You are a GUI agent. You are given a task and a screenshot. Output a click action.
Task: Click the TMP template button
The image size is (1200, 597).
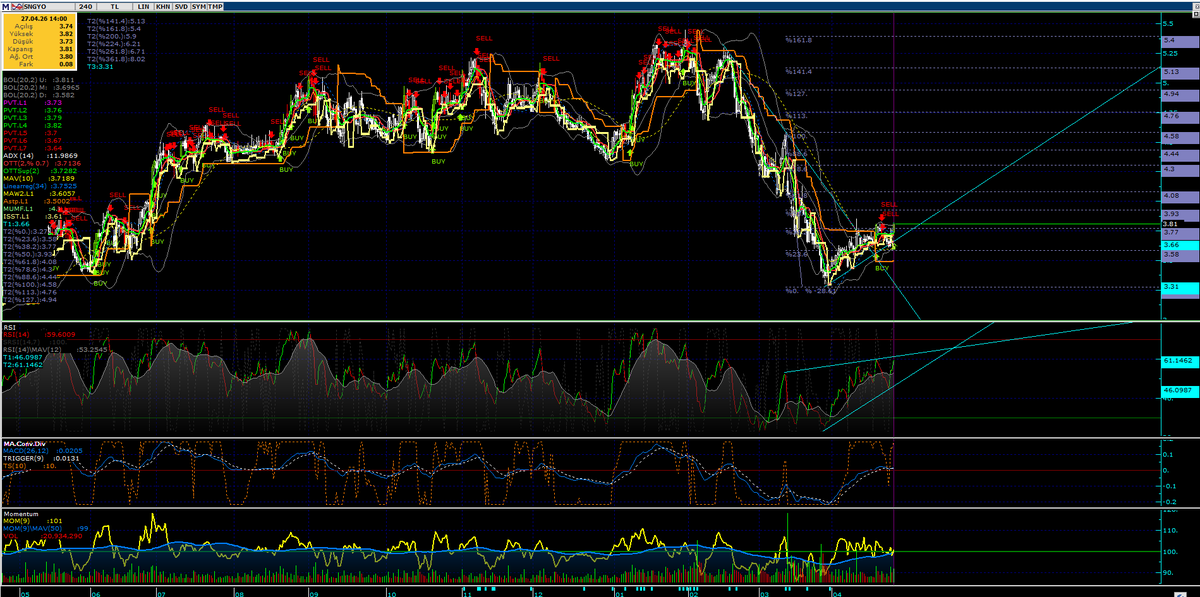(215, 7)
